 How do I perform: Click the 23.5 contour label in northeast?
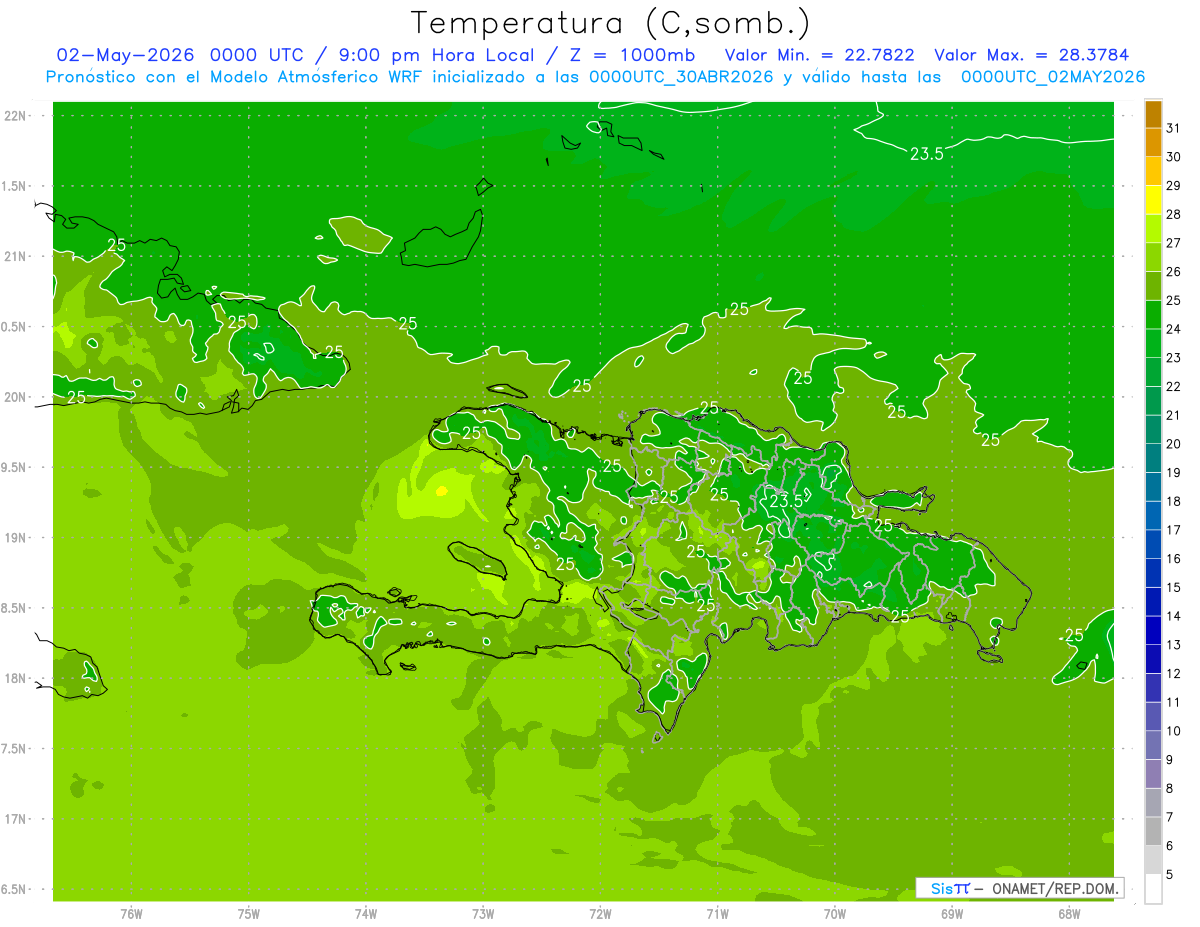coord(927,153)
